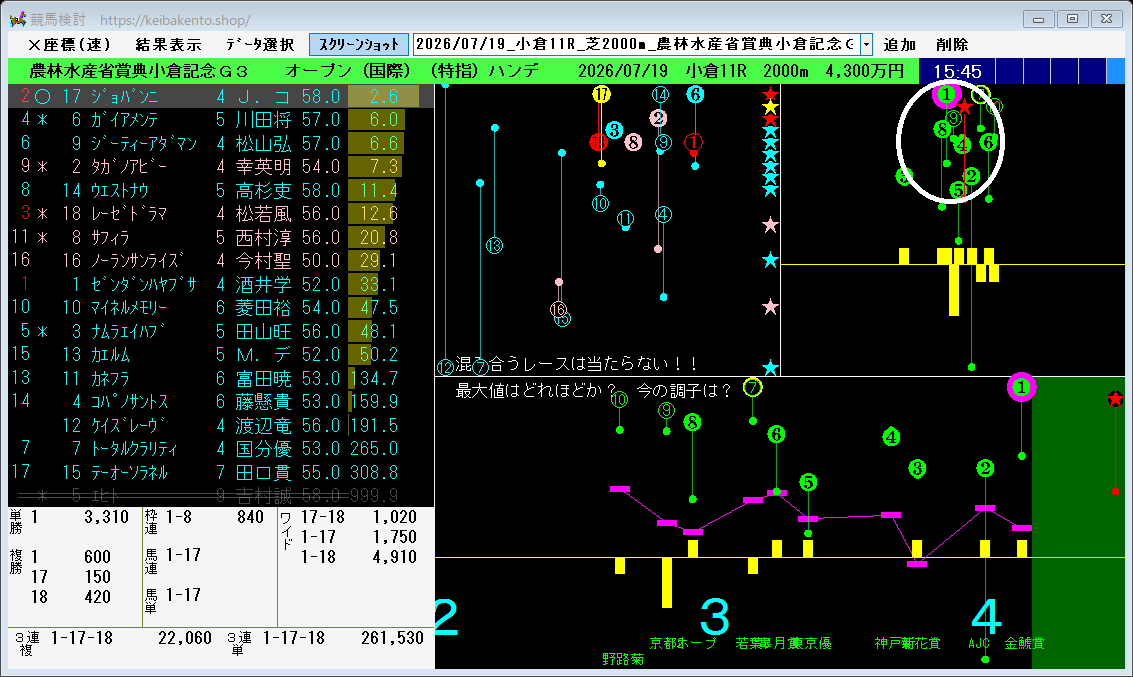Toggle the pressed スクリーンショット button
The image size is (1133, 677).
pos(358,45)
